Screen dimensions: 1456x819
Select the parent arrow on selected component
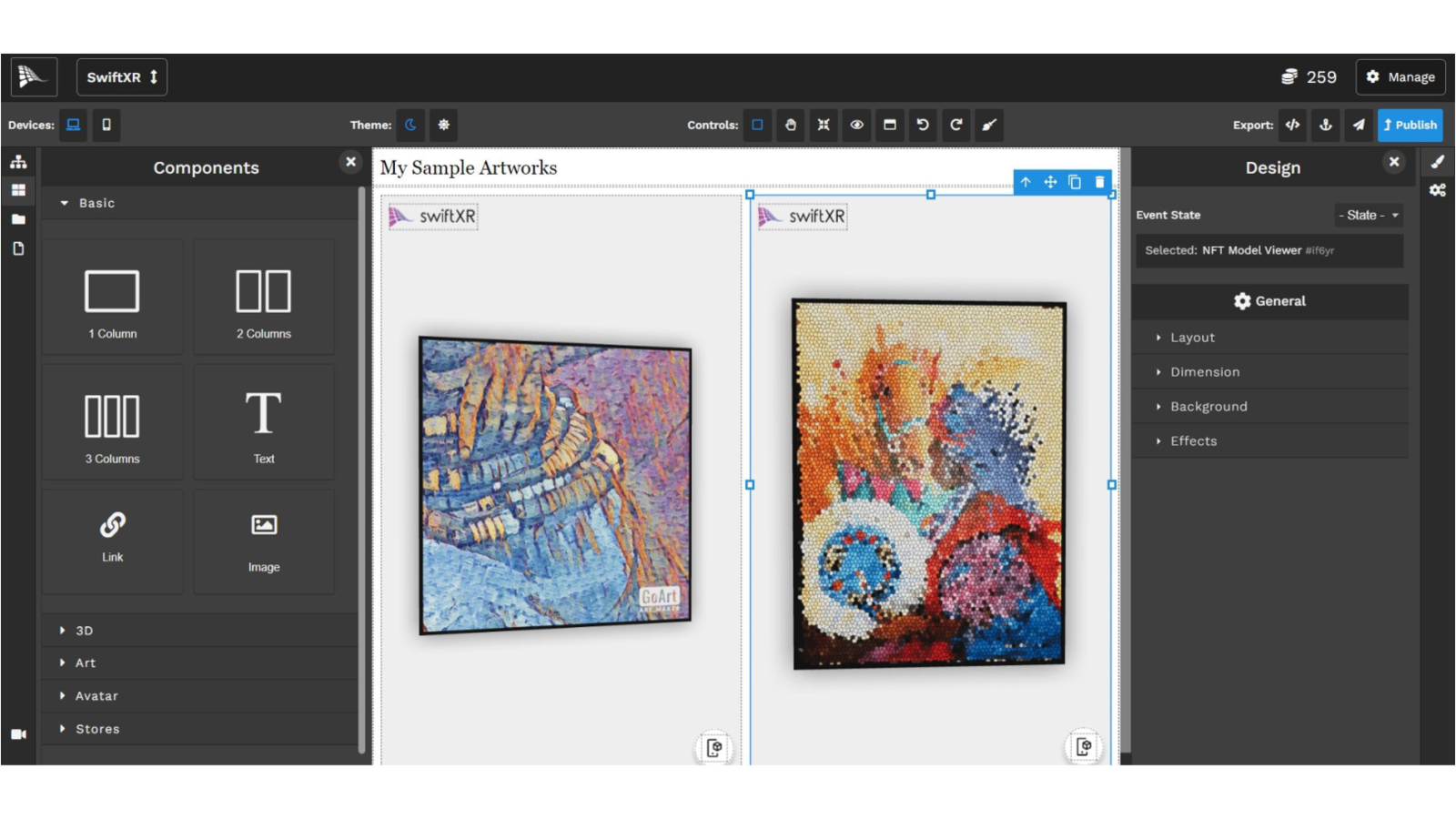pyautogui.click(x=1026, y=182)
